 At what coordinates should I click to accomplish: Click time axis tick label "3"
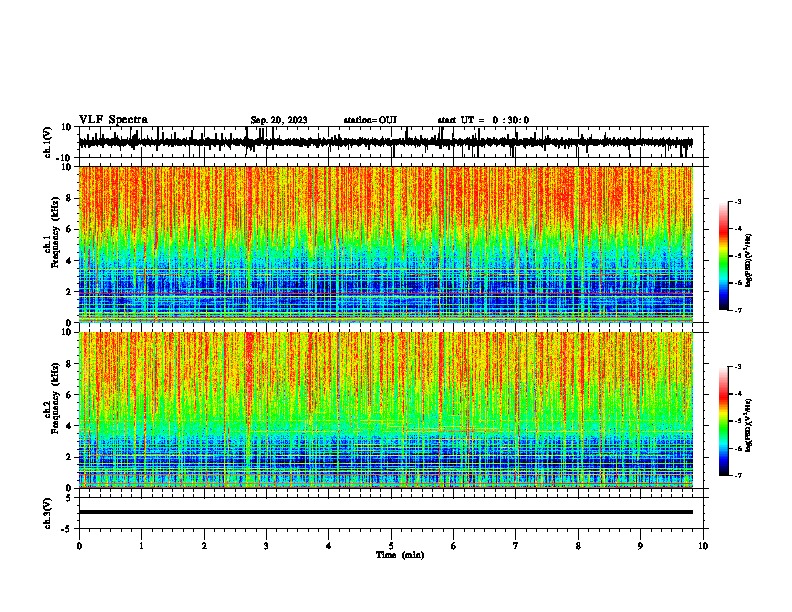[266, 546]
